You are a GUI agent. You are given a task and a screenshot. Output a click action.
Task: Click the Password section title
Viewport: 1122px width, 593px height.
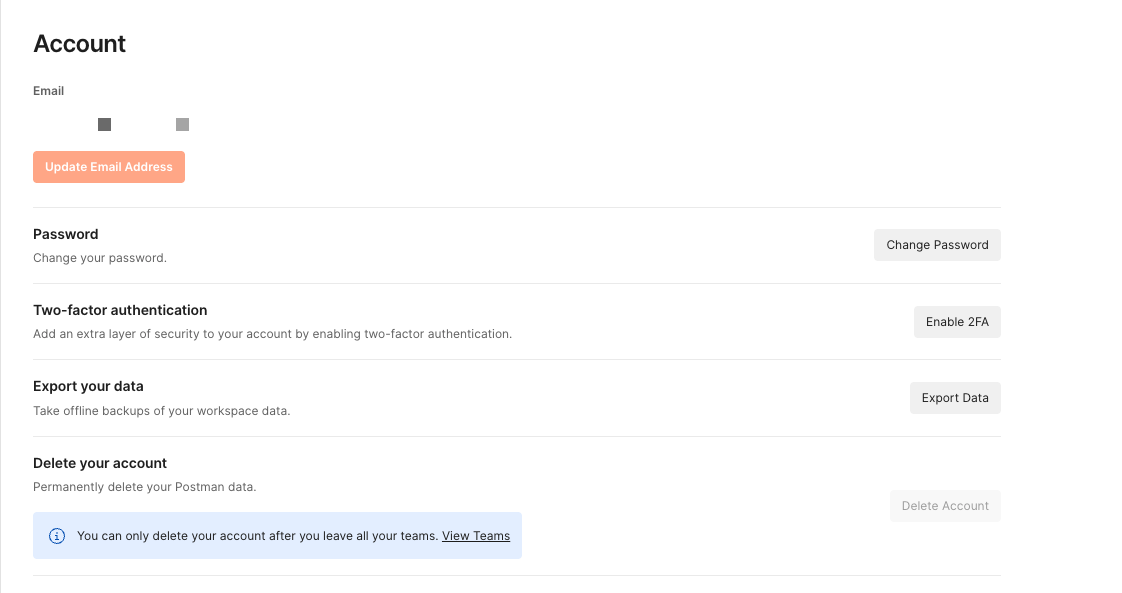(66, 234)
